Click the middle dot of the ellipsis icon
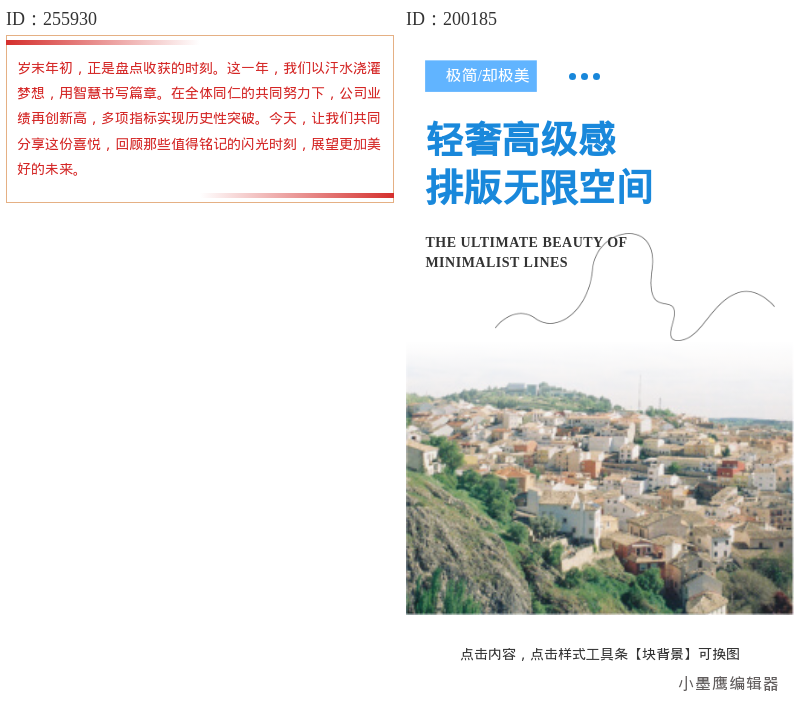The width and height of the screenshot is (800, 703). pyautogui.click(x=584, y=76)
